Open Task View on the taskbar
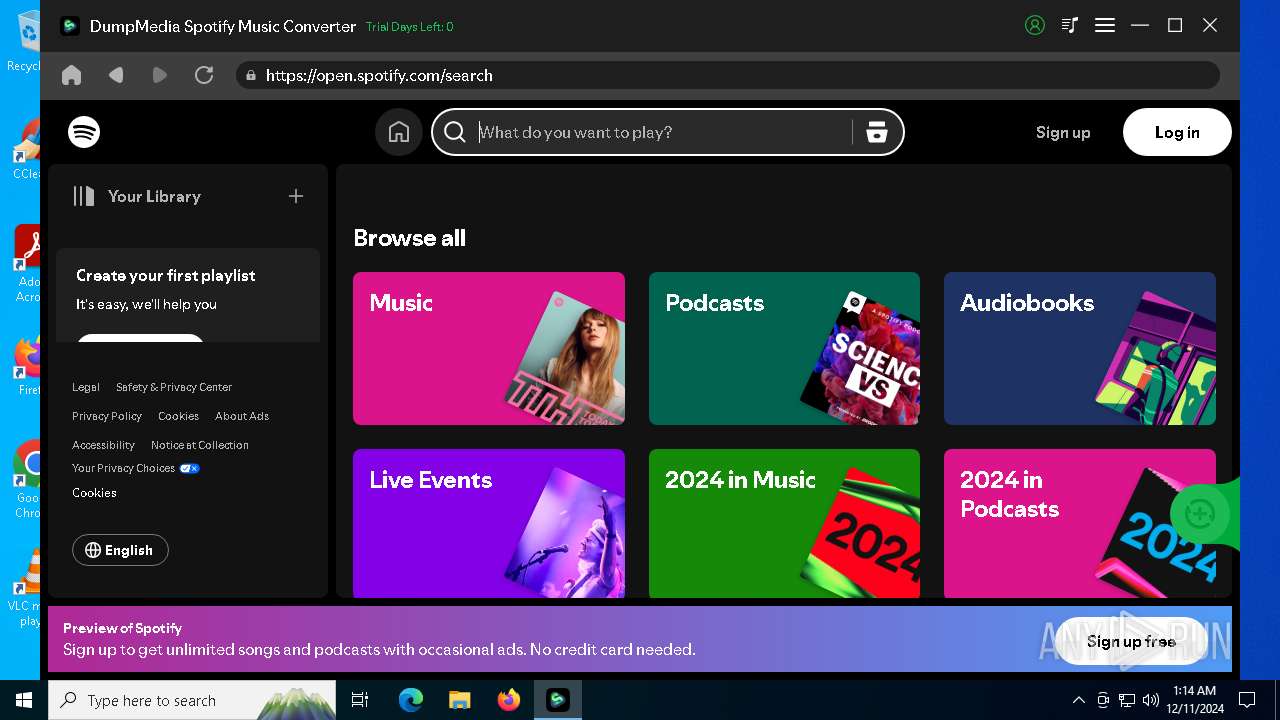The width and height of the screenshot is (1280, 720). tap(360, 700)
